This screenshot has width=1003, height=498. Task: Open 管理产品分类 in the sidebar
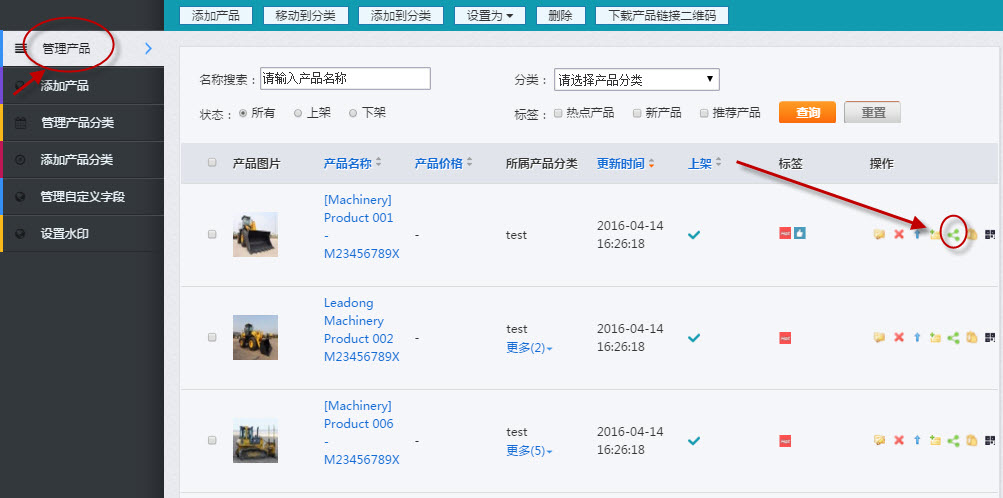tap(77, 123)
